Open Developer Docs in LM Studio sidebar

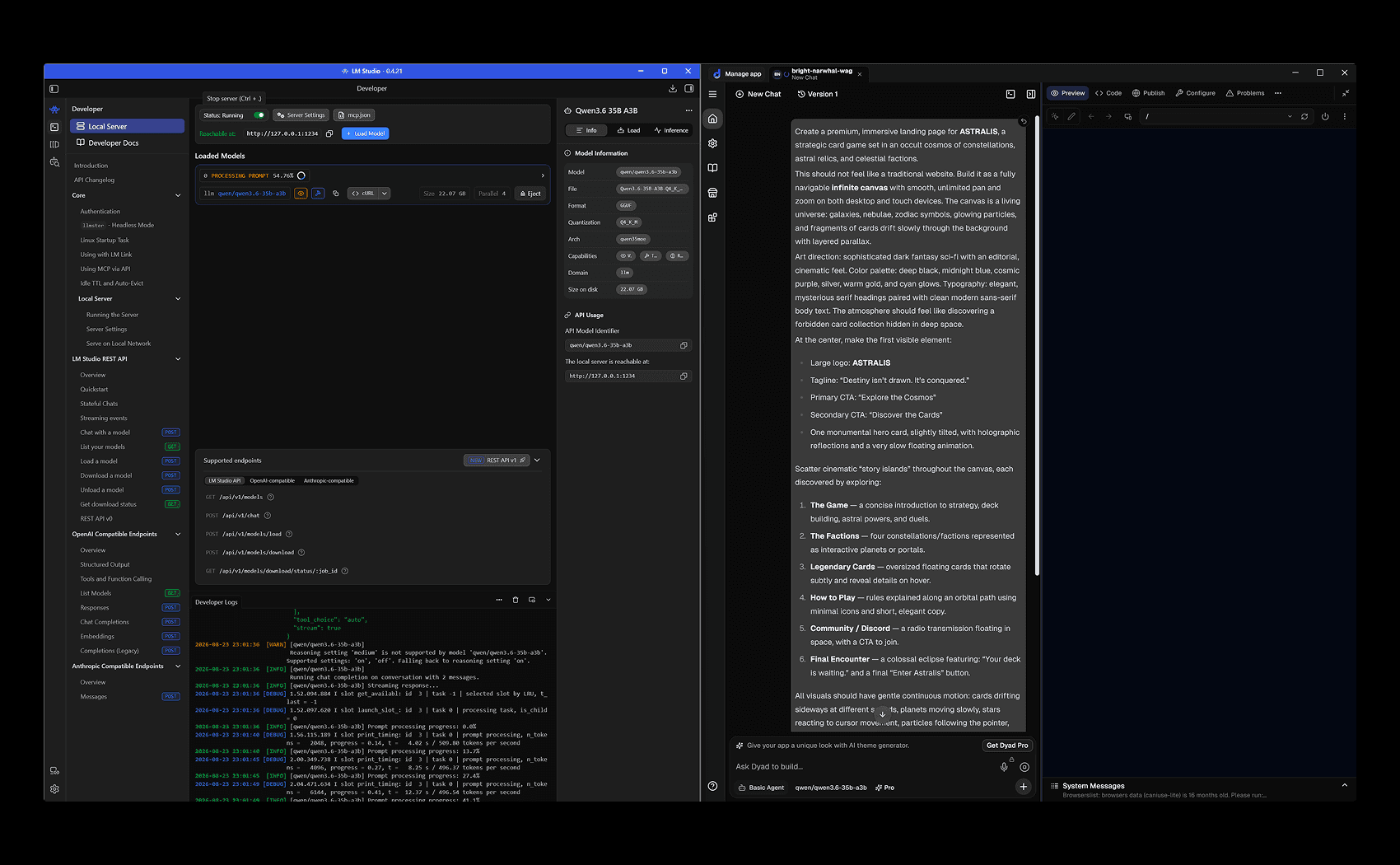[127, 143]
